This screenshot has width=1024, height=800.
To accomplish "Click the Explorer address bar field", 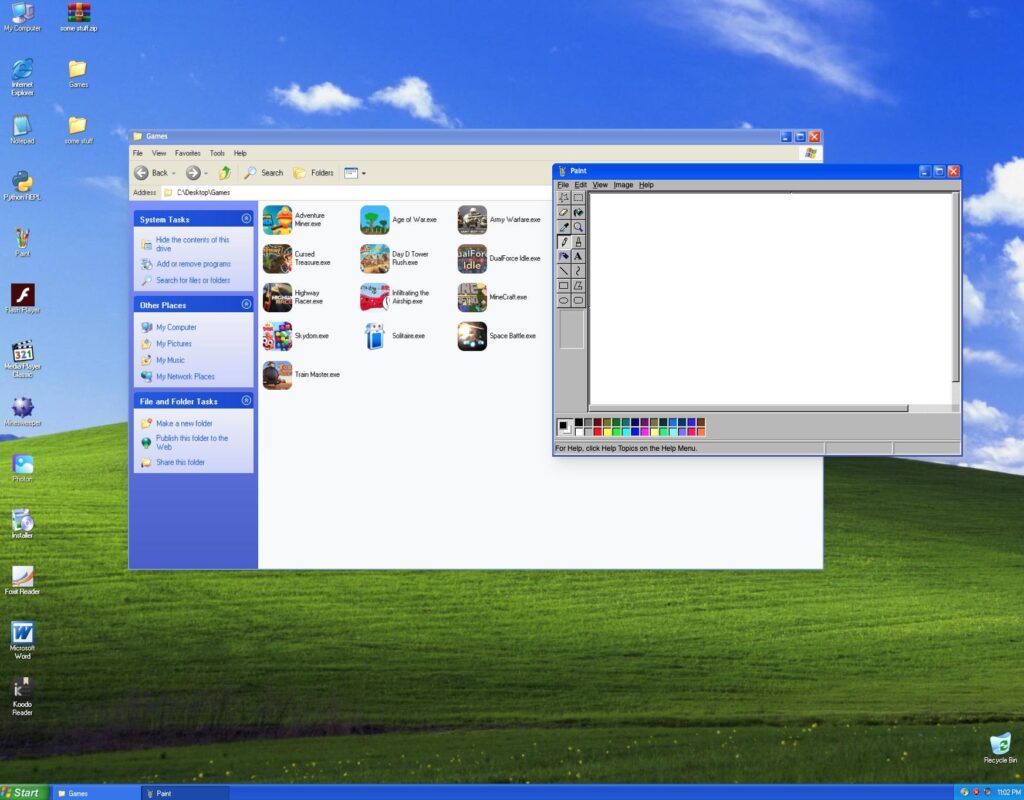I will (480, 192).
